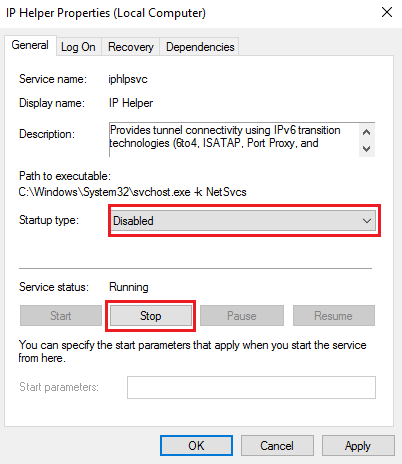The width and height of the screenshot is (402, 464).
Task: Cancel the properties dialog
Action: click(x=277, y=445)
